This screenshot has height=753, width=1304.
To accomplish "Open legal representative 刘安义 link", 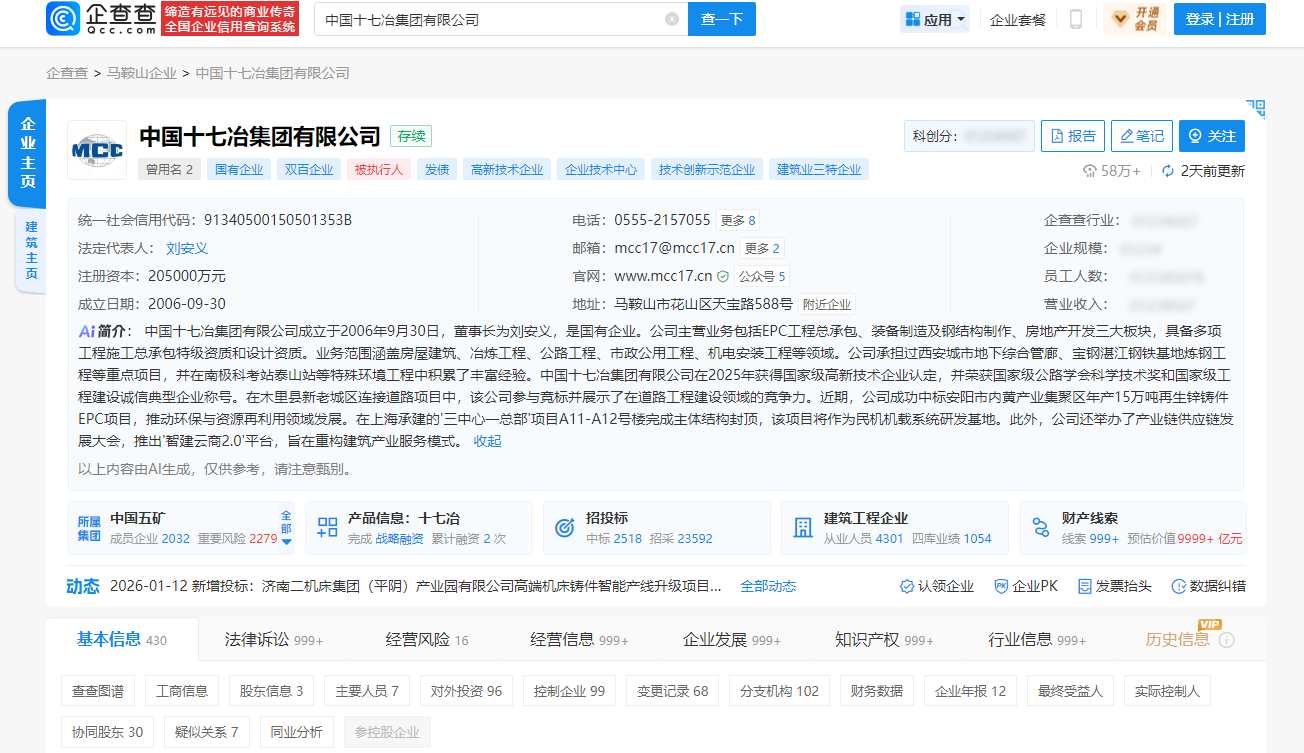I will (x=187, y=248).
